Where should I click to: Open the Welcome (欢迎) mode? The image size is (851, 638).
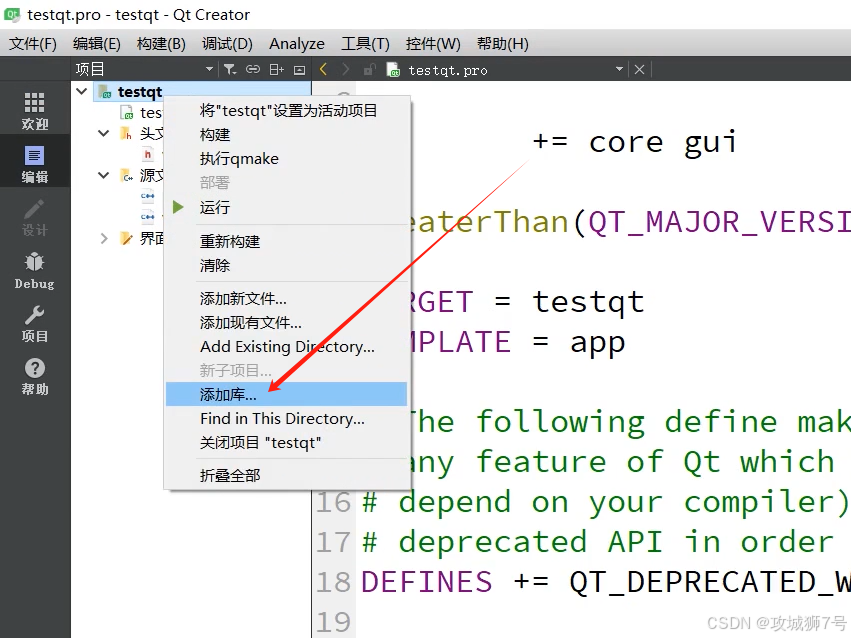coord(35,111)
